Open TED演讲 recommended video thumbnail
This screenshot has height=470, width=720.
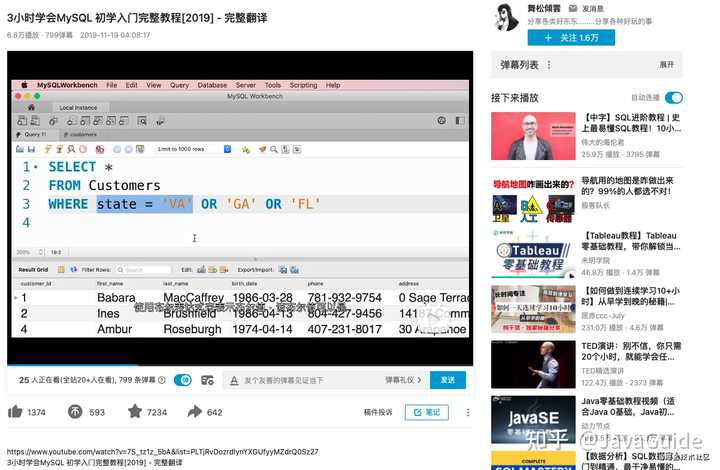tap(533, 364)
